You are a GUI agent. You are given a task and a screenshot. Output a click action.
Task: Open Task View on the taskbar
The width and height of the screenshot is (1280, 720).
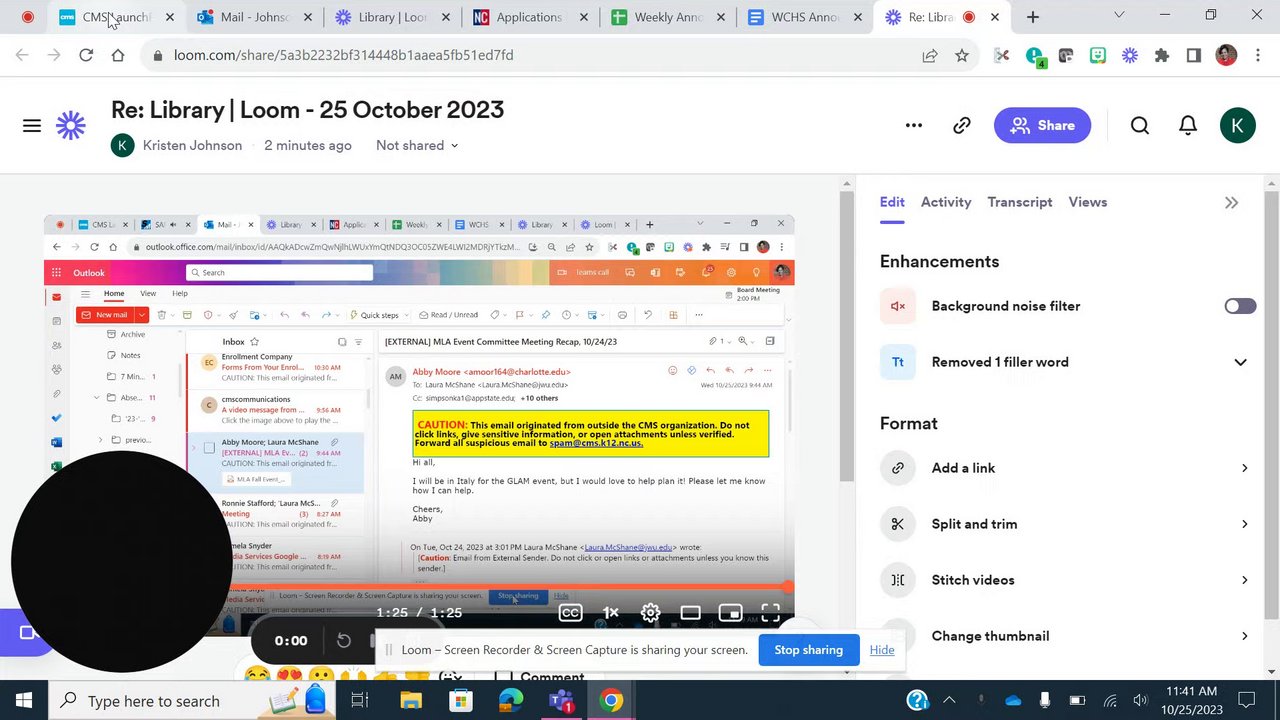click(360, 701)
